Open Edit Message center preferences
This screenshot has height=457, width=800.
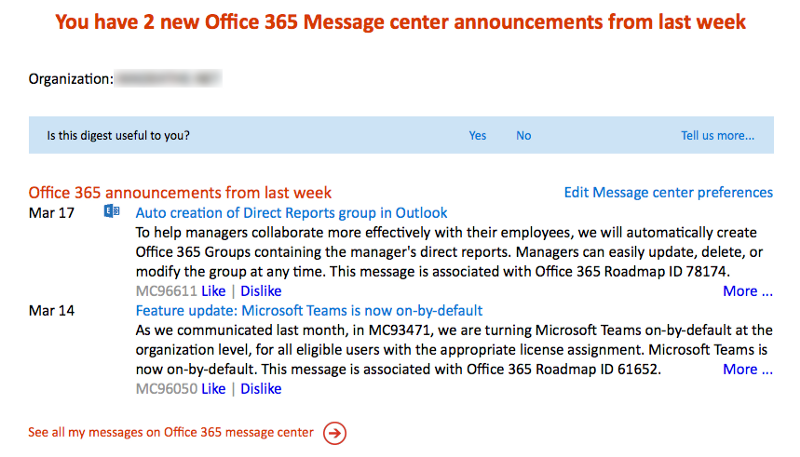668,192
